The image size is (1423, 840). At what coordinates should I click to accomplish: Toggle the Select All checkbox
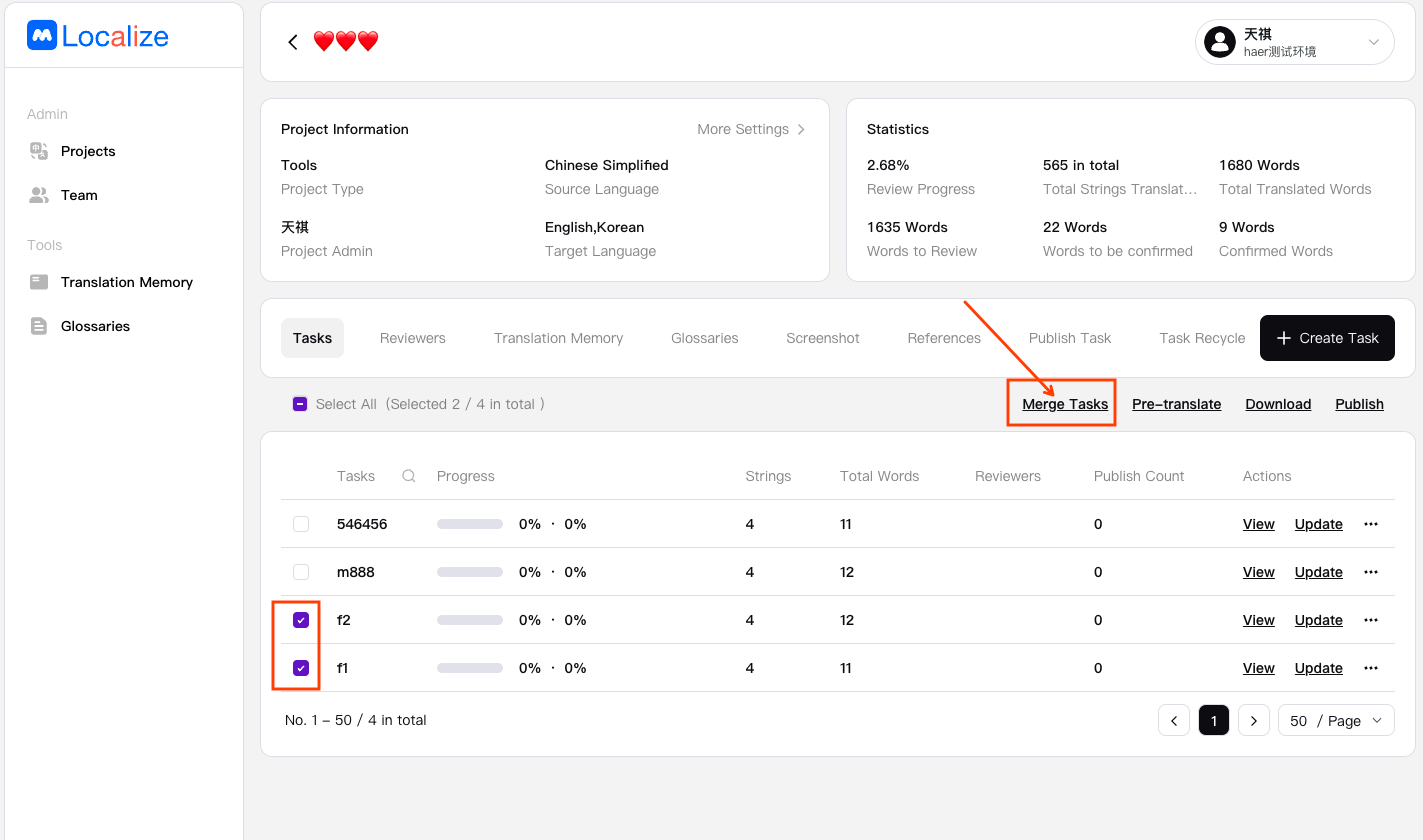coord(300,404)
